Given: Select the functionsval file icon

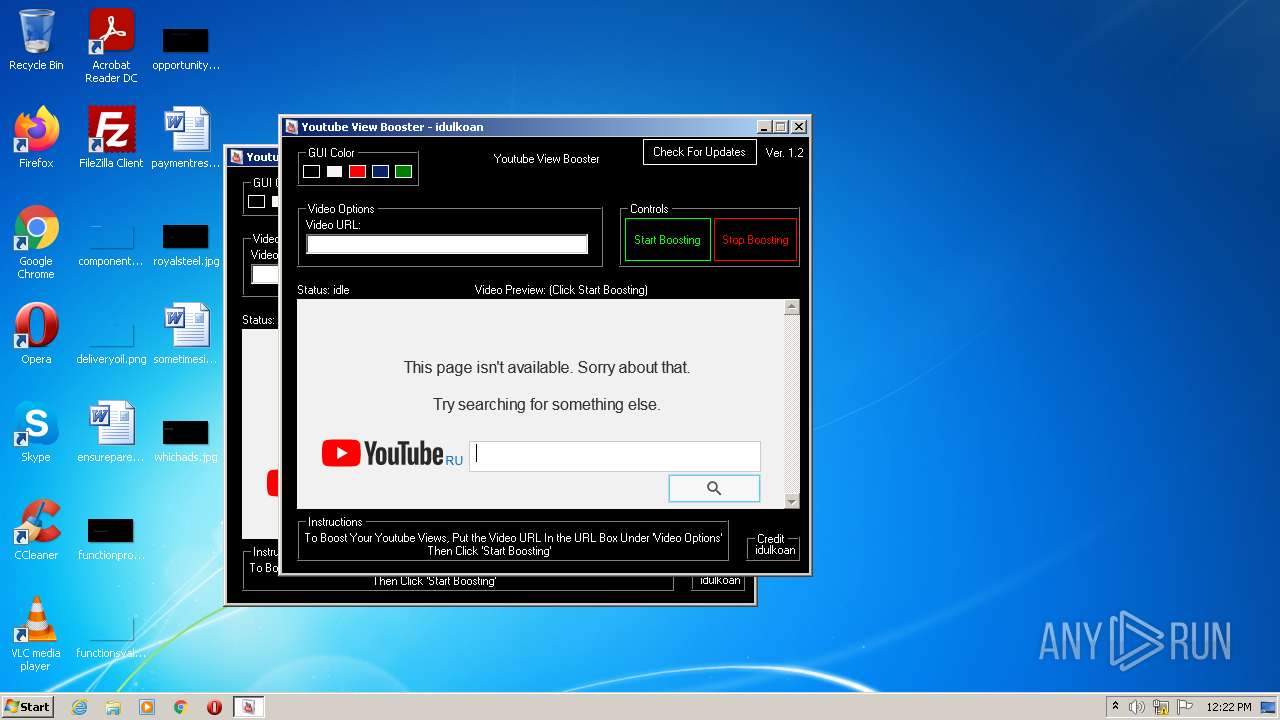Looking at the screenshot, I should 111,636.
